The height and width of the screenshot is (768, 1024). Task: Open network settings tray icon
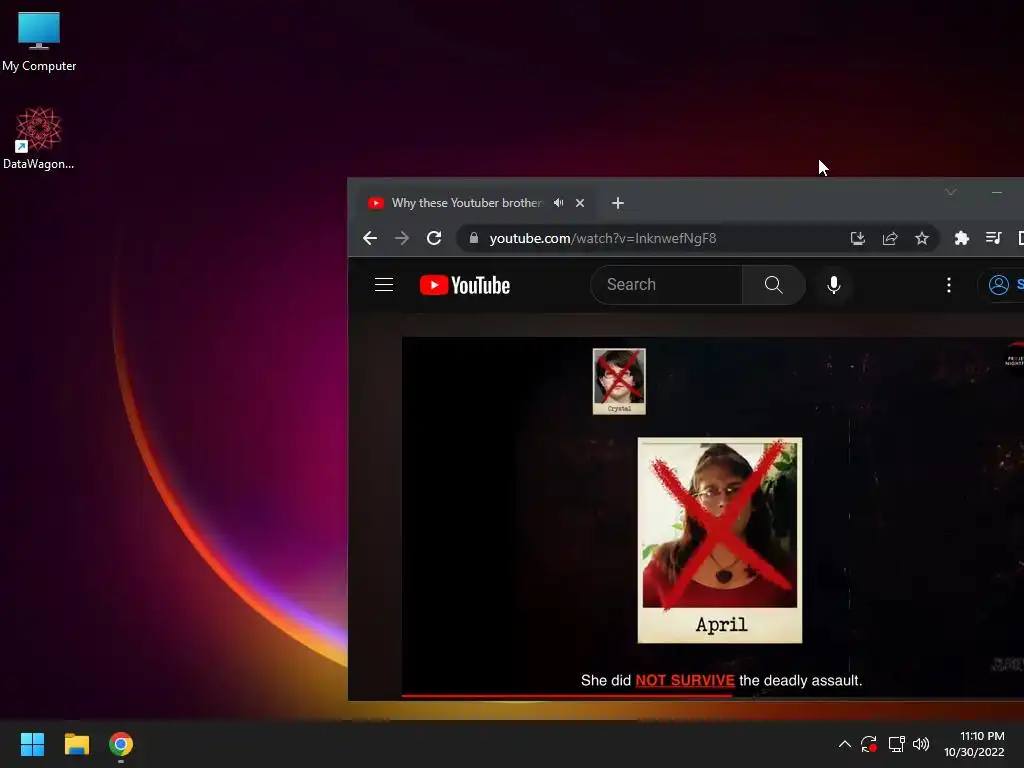point(896,744)
